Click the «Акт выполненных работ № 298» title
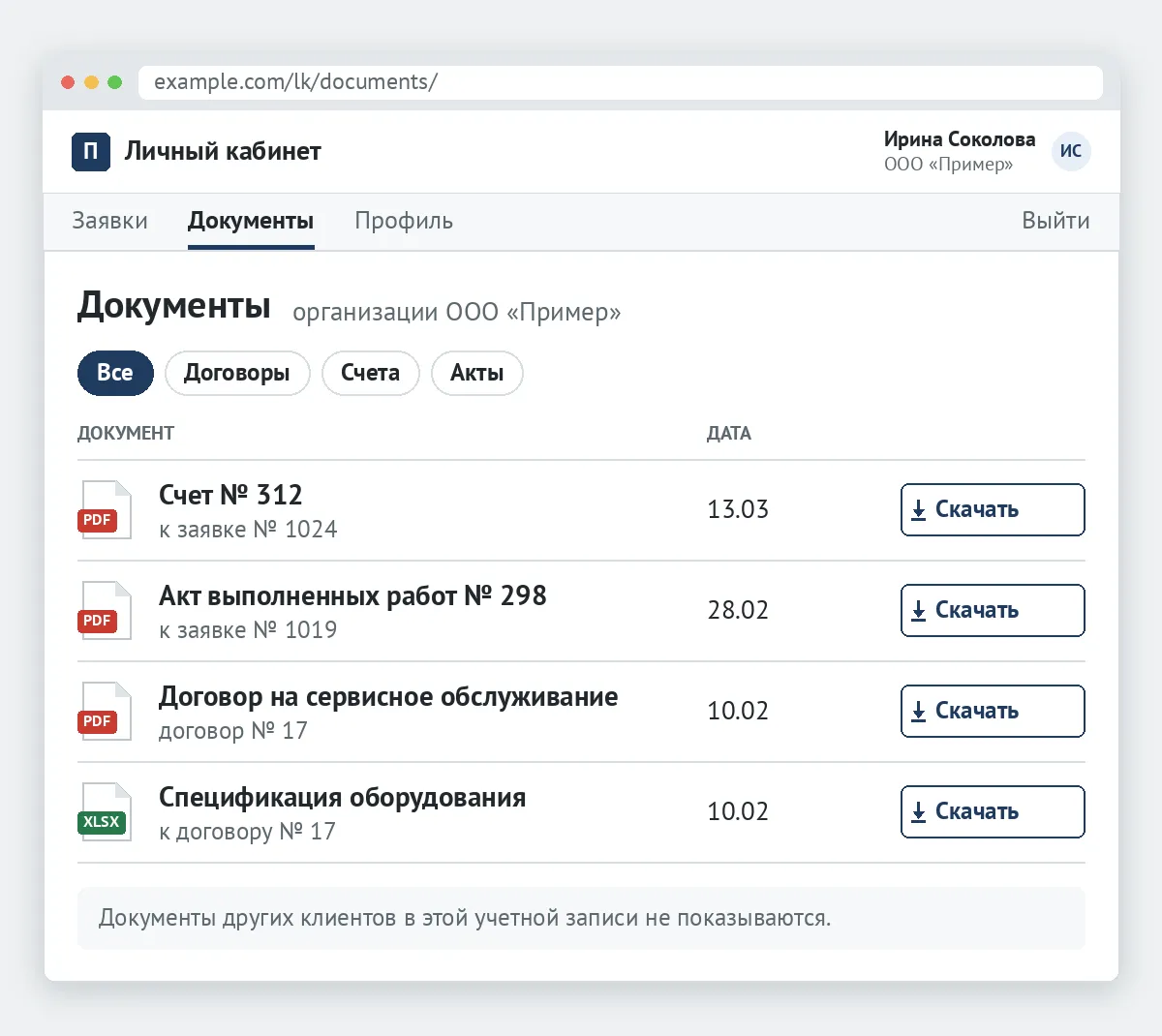Screen dimensions: 1162x1036 (352, 595)
